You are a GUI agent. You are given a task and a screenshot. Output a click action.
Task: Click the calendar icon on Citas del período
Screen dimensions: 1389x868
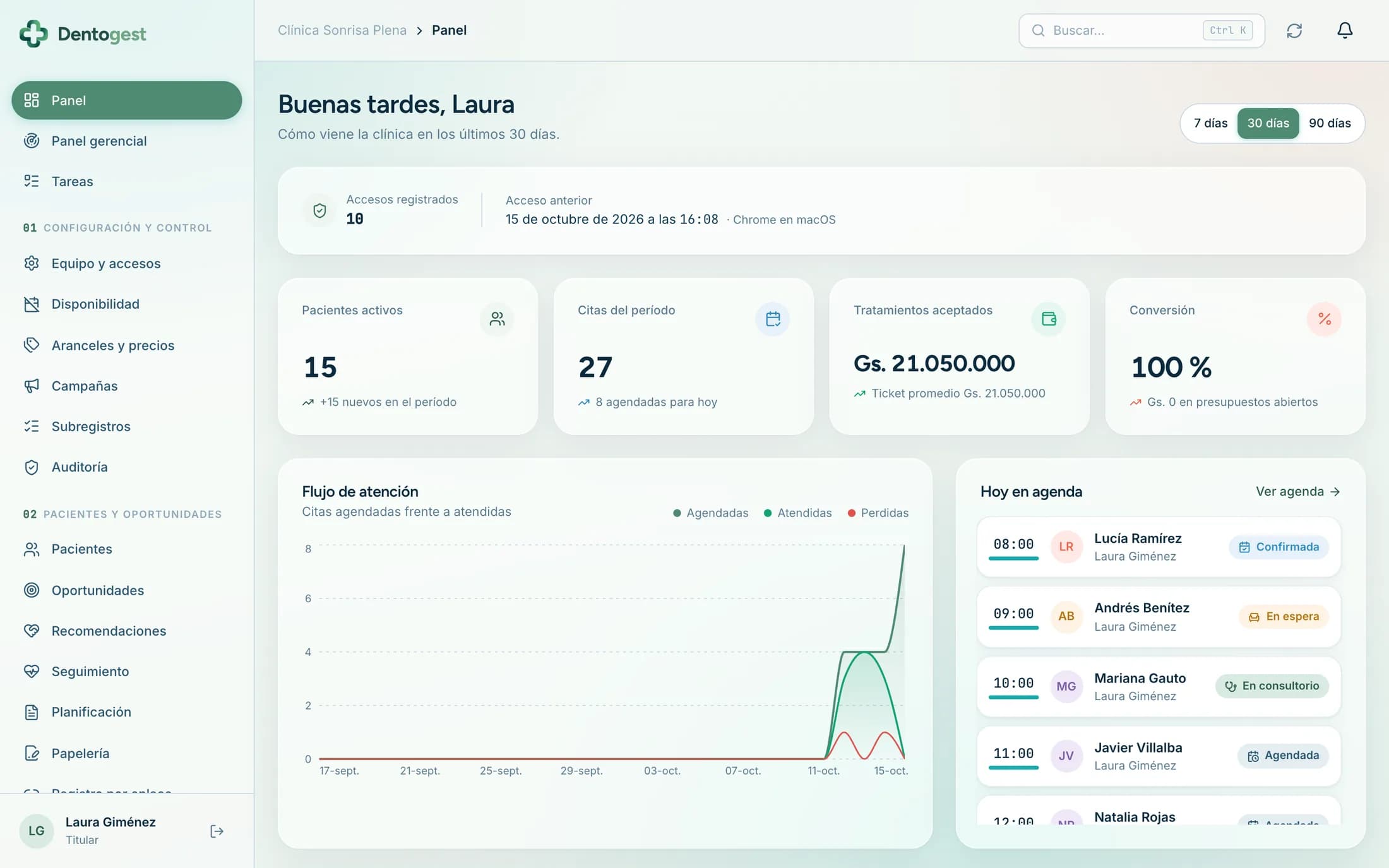[773, 319]
